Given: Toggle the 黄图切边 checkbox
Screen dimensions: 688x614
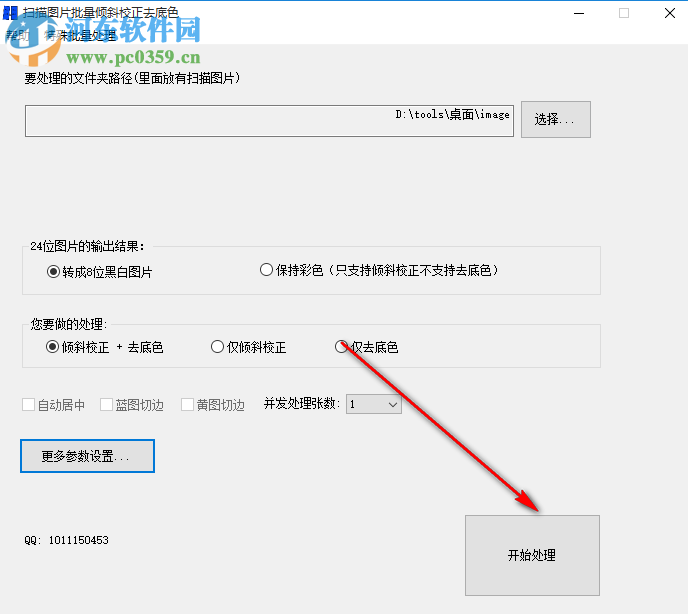Looking at the screenshot, I should coord(213,405).
